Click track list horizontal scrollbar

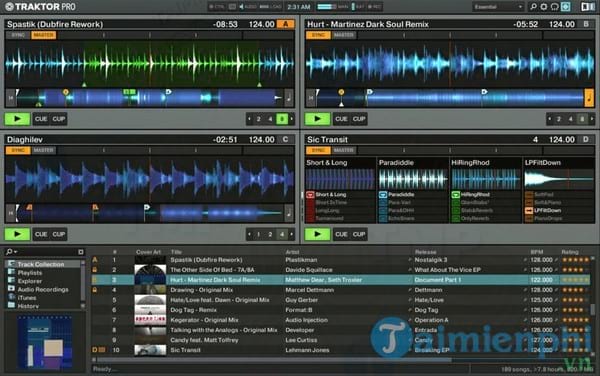[274, 360]
